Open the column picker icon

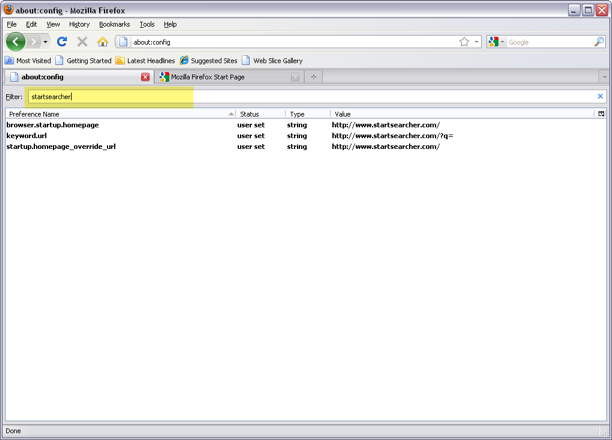[601, 114]
